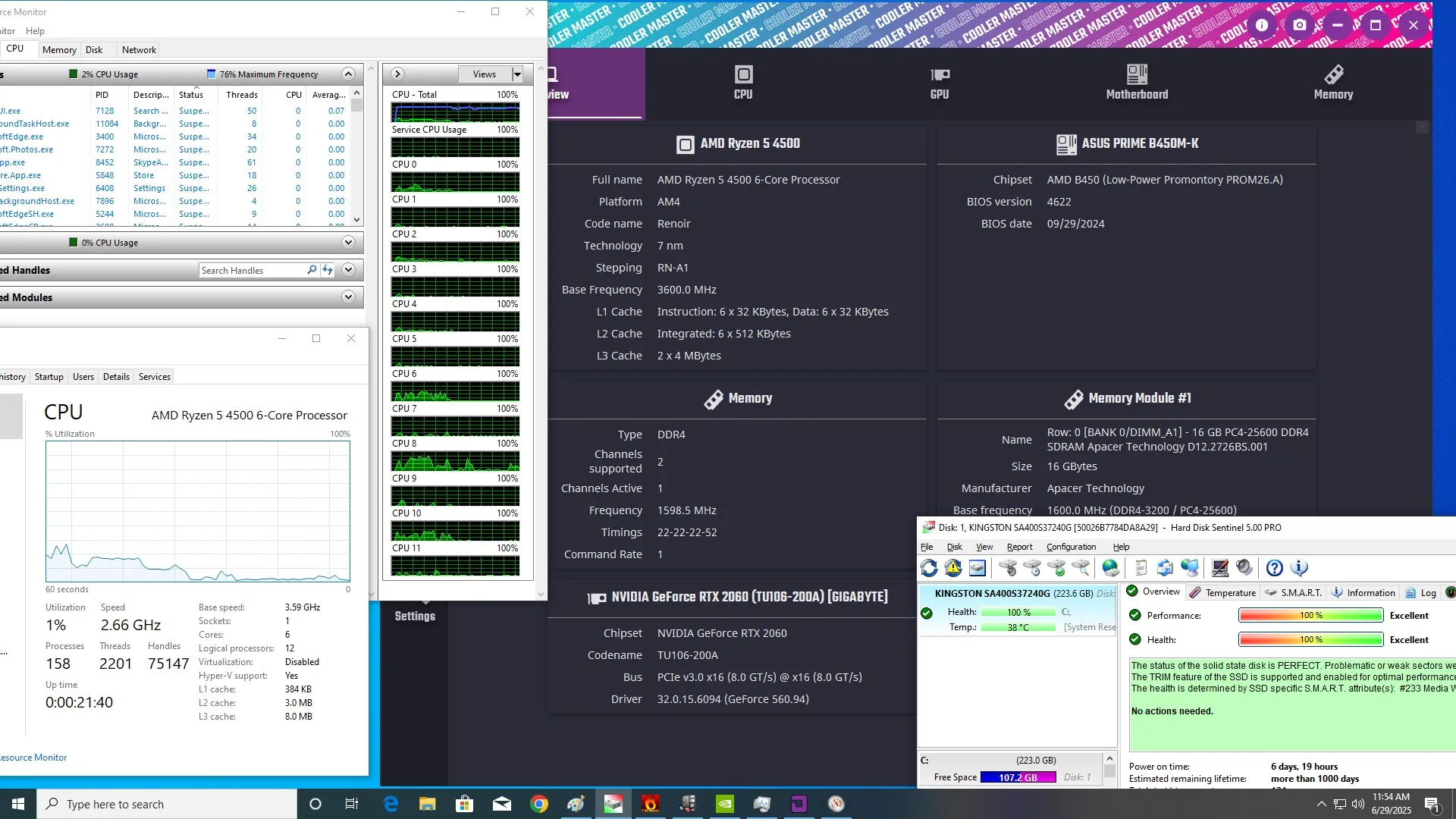Click inside the Search Handles input field
The height and width of the screenshot is (819, 1456).
click(x=252, y=270)
